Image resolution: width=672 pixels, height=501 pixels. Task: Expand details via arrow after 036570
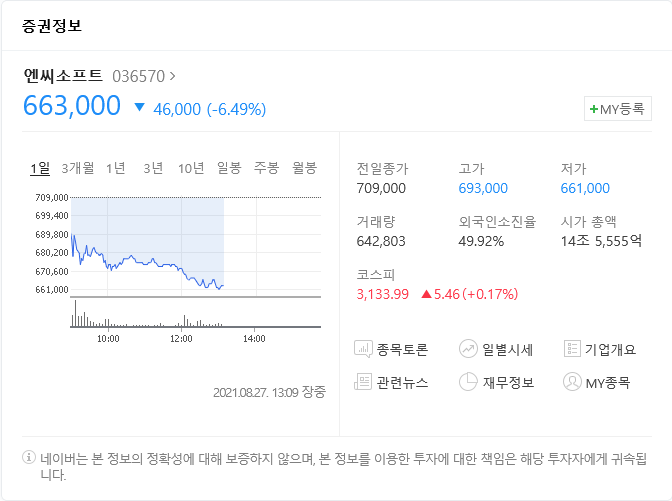click(173, 75)
